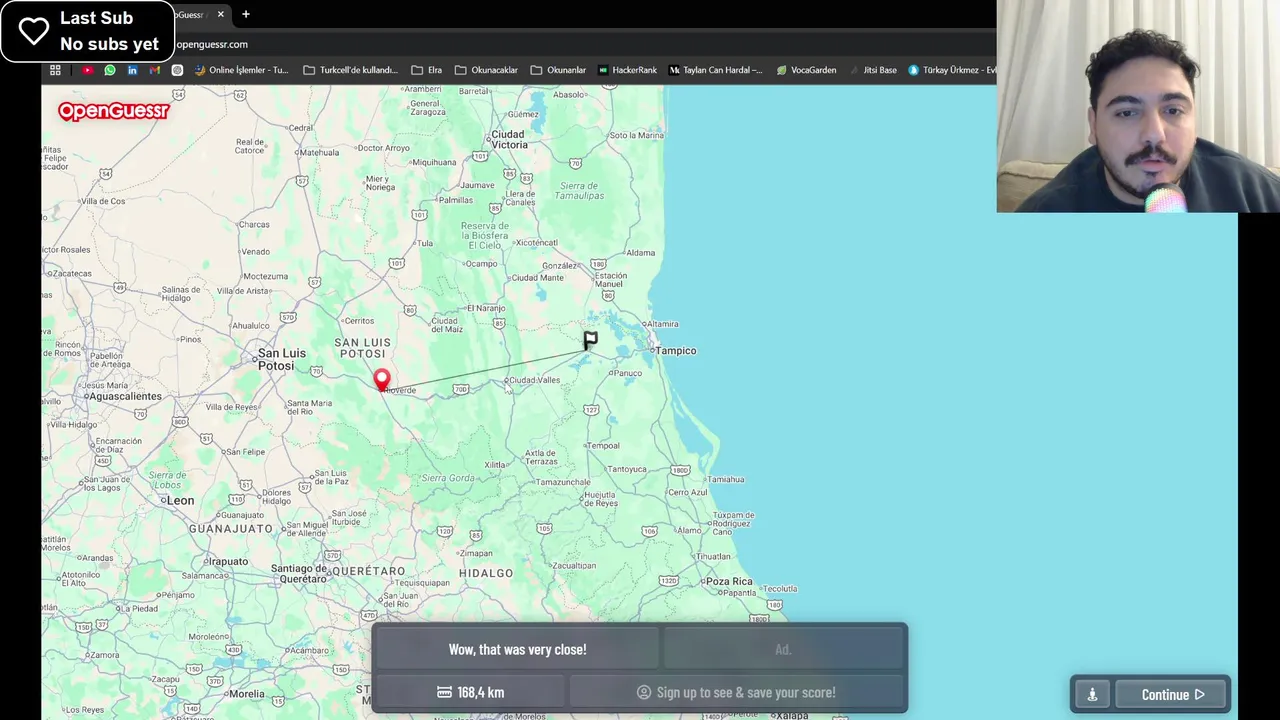Click the Ciudad Victoria label on map
This screenshot has height=720, width=1280.
click(508, 139)
